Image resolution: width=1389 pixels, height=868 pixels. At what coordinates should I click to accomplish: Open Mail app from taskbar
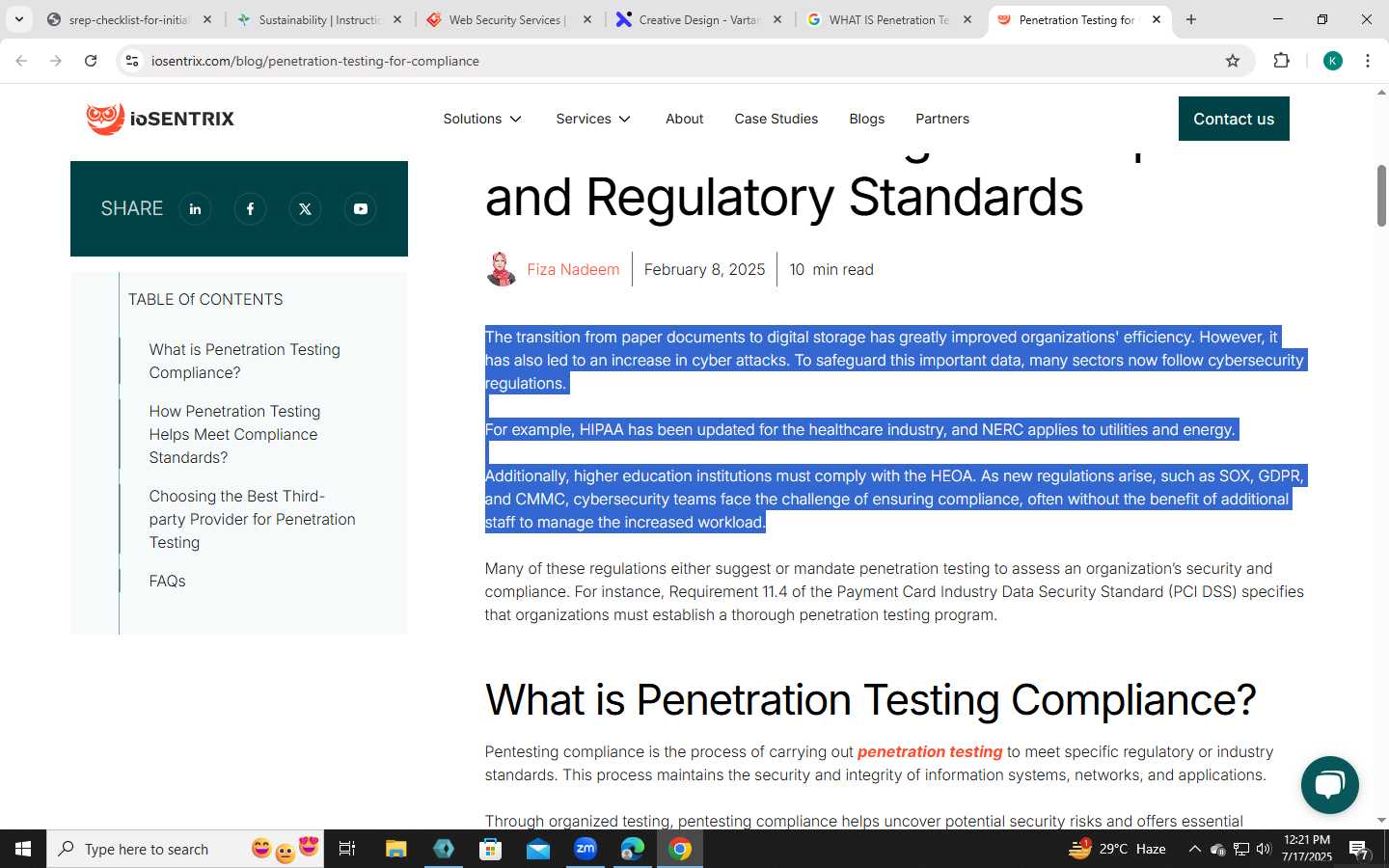coord(537,849)
